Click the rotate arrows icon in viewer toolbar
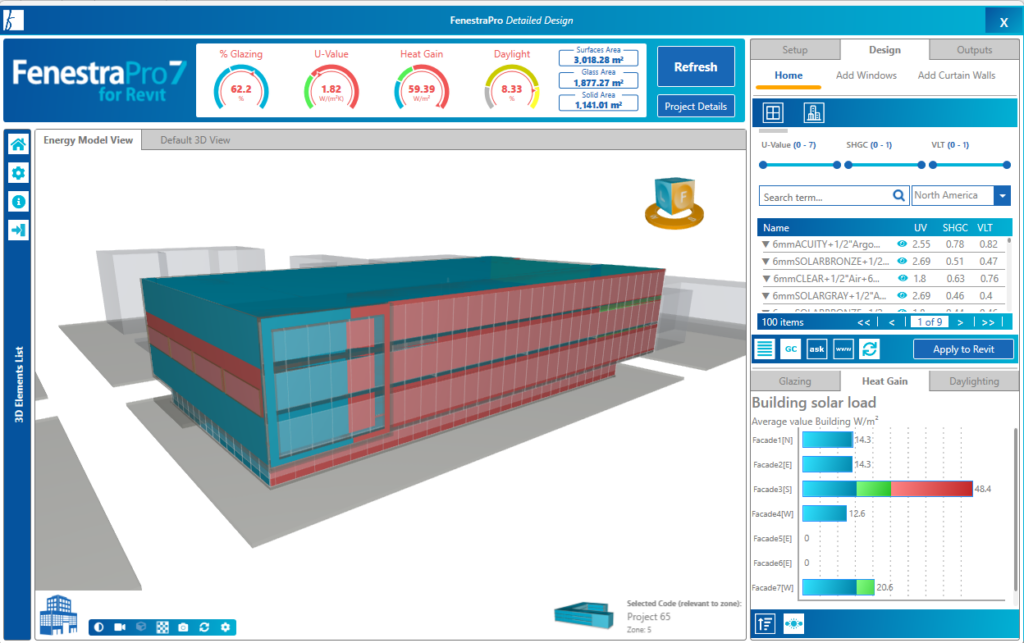 [204, 627]
